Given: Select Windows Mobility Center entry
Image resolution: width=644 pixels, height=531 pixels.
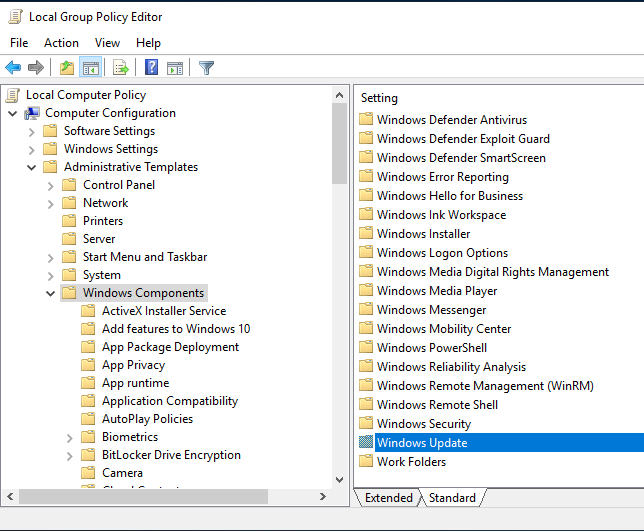Looking at the screenshot, I should [444, 329].
